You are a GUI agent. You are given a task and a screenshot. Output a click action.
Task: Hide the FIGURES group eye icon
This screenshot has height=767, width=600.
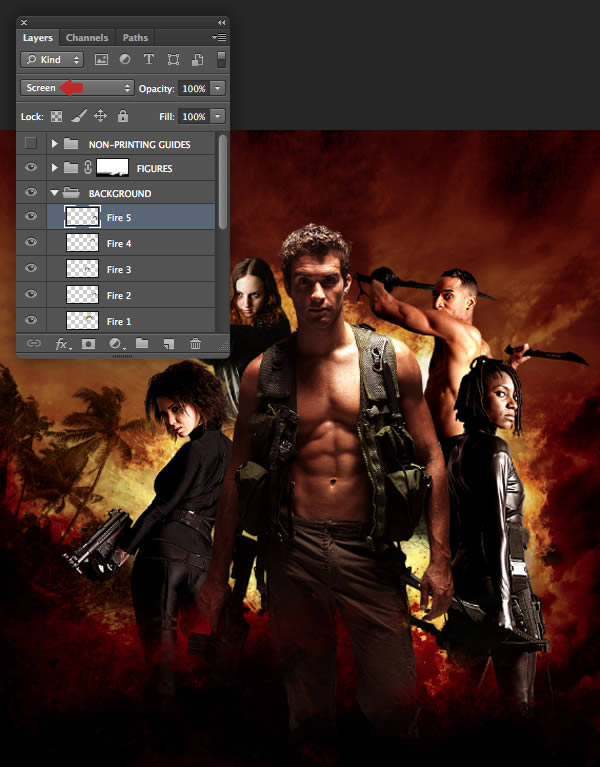coord(31,167)
